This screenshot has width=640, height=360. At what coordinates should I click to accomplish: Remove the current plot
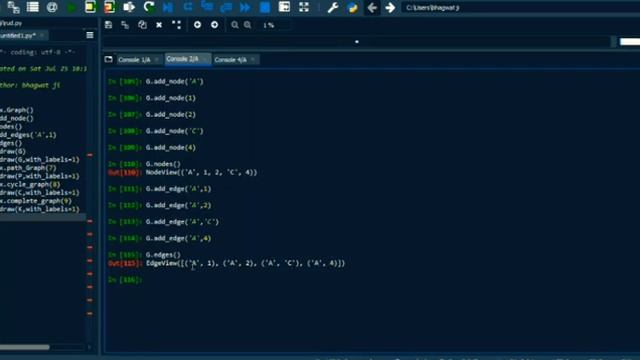pyautogui.click(x=159, y=25)
